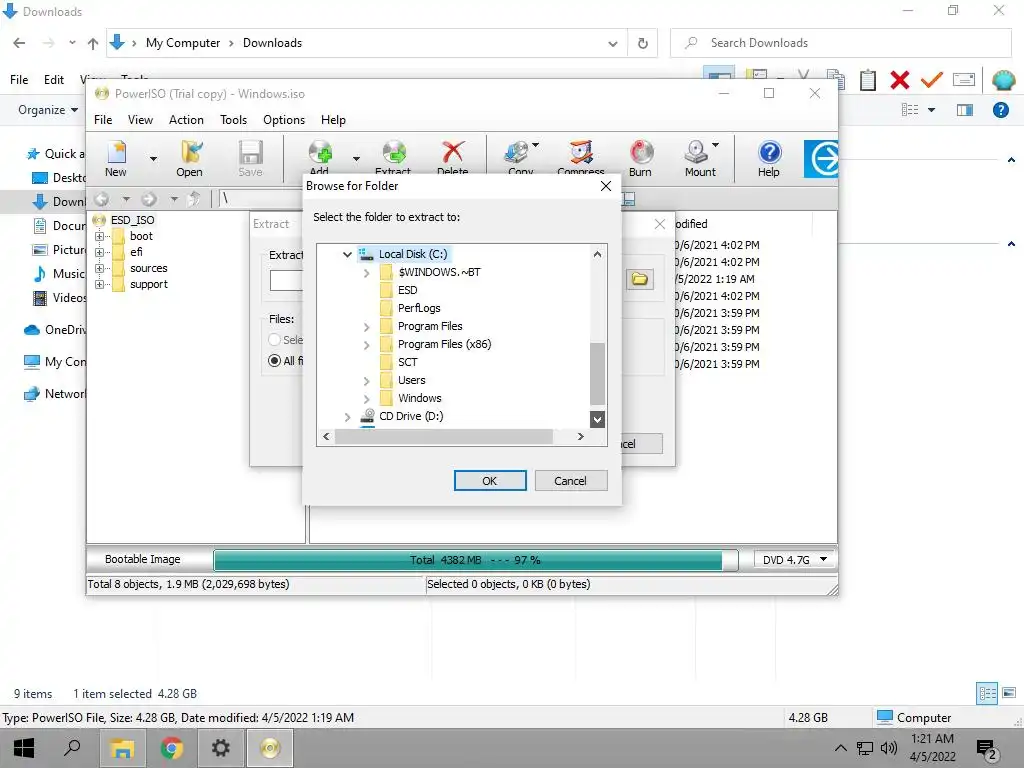Click the blue help icon in Downloads window

1000,110
